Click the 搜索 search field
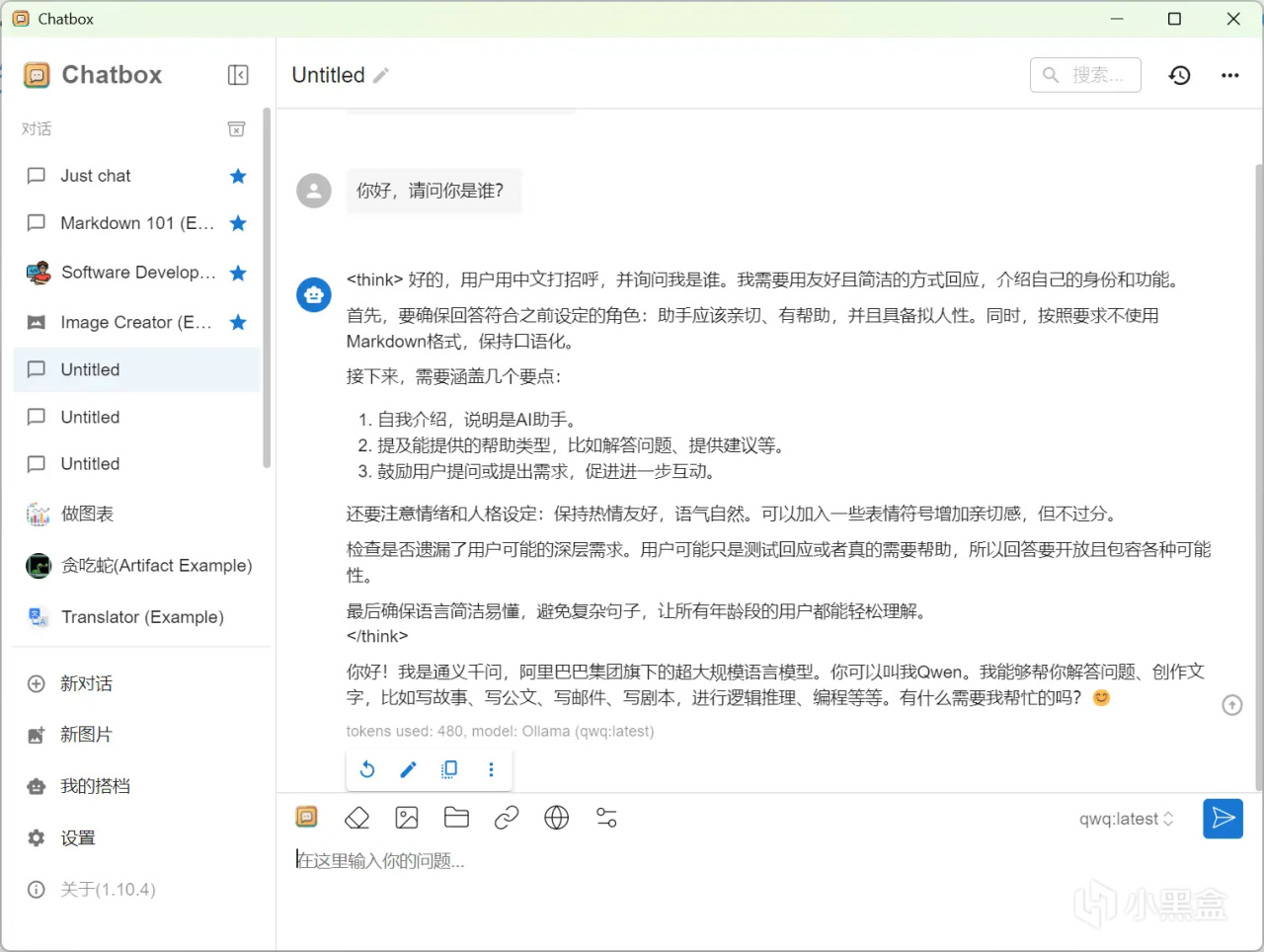The width and height of the screenshot is (1264, 952). pos(1085,75)
